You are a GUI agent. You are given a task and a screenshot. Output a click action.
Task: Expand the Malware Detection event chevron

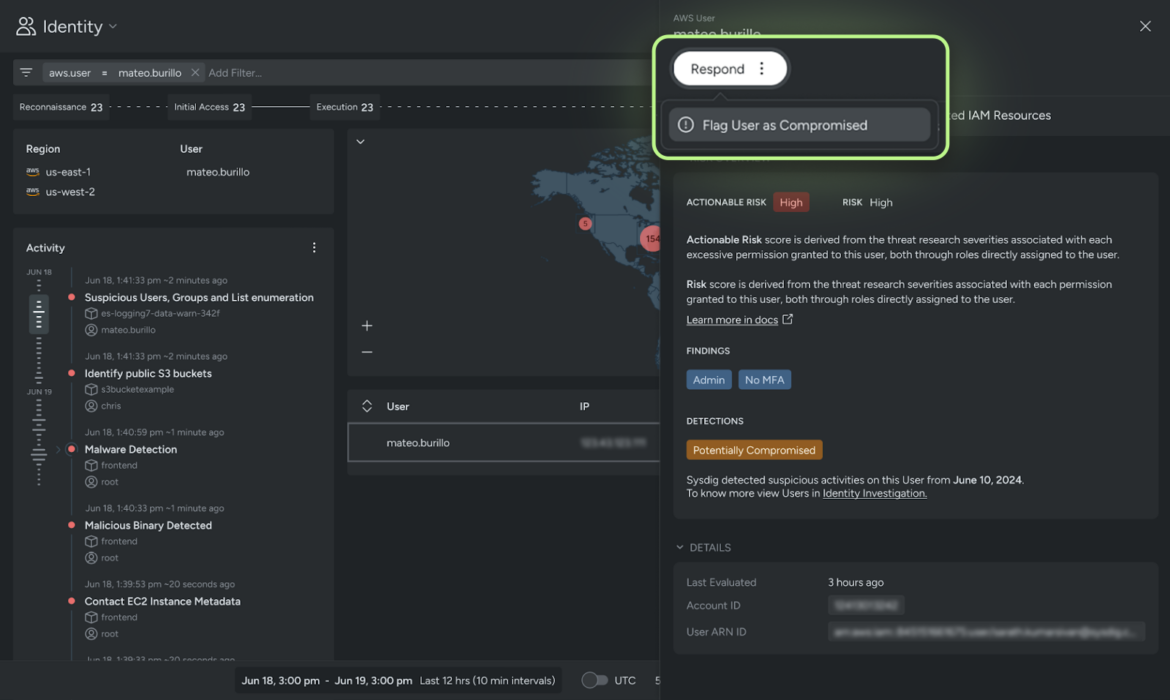tap(58, 449)
